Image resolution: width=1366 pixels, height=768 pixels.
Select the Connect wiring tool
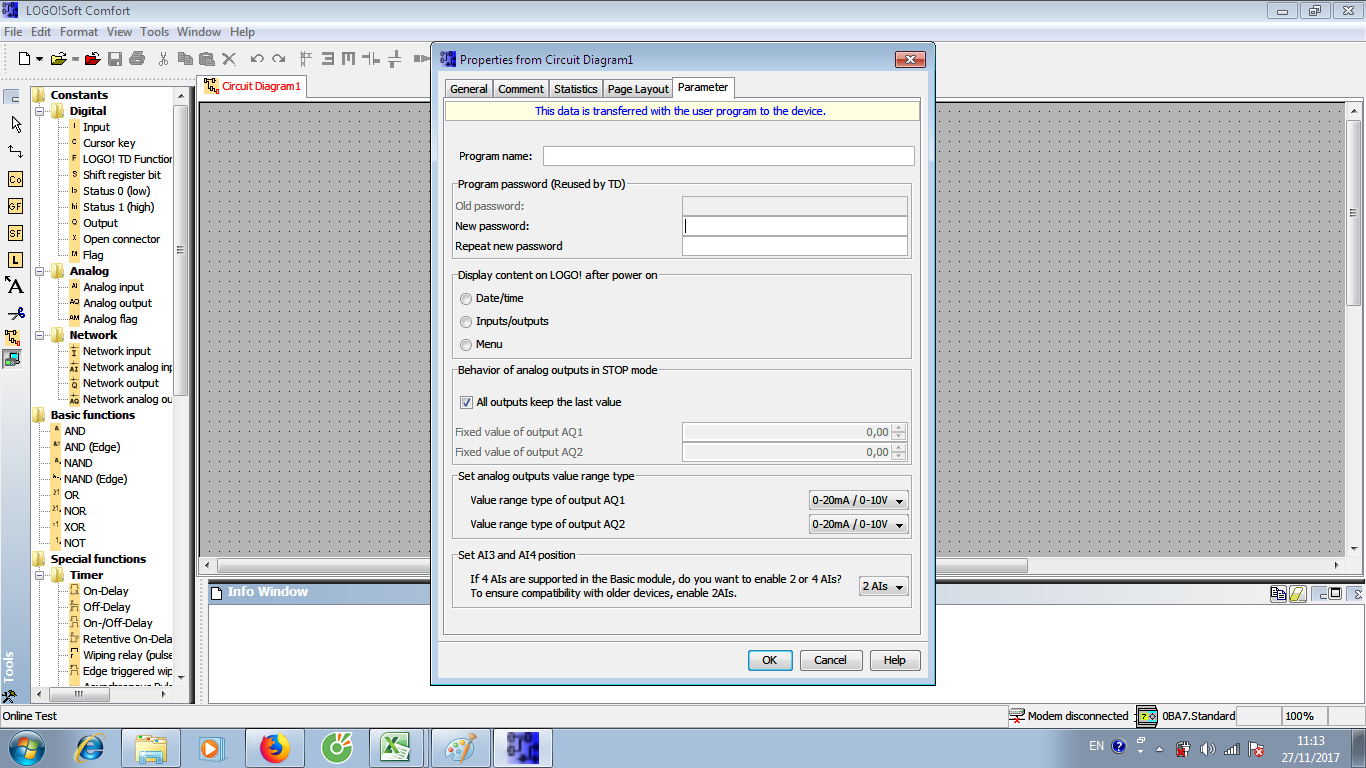[x=15, y=152]
